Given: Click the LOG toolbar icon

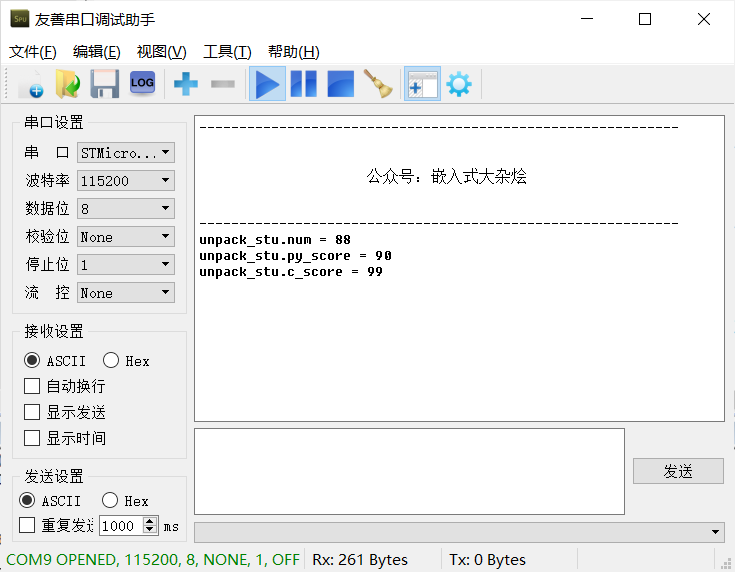Looking at the screenshot, I should [x=142, y=83].
